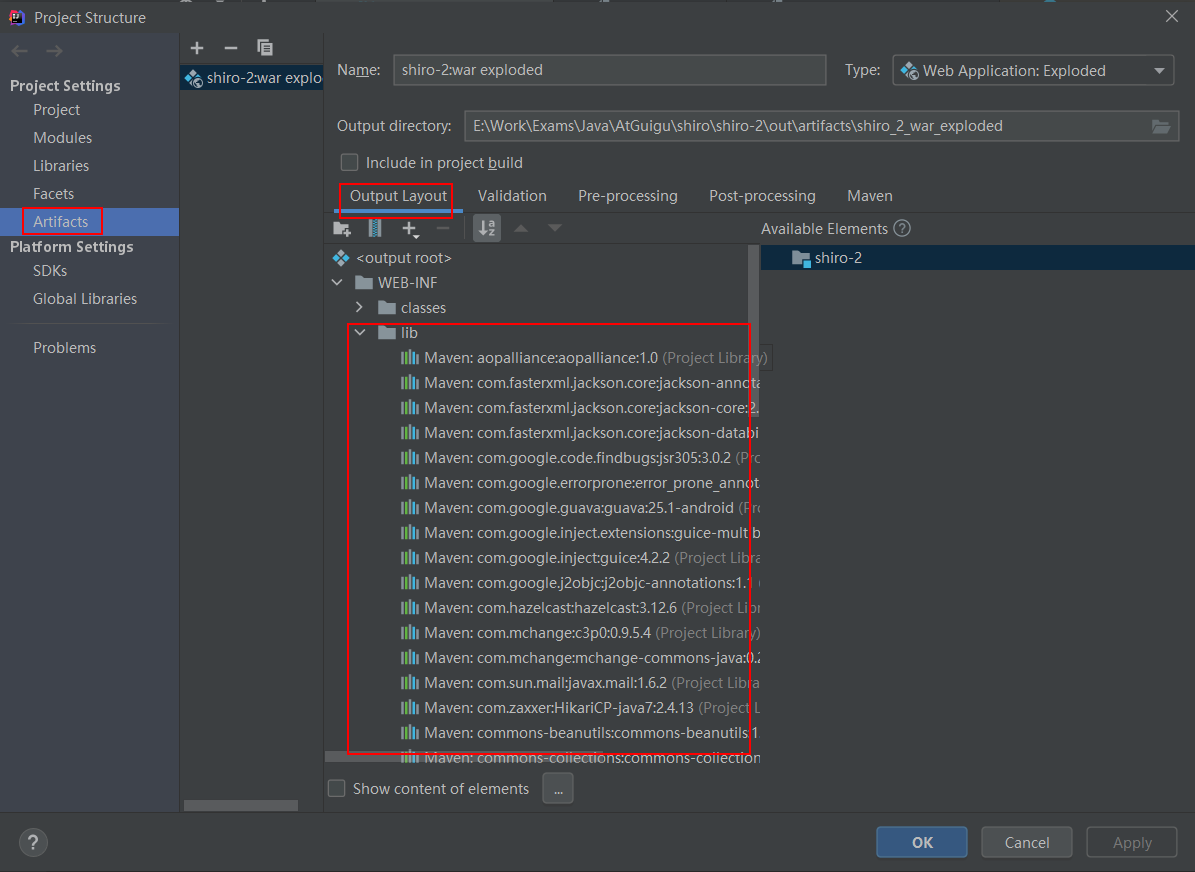Open Type dropdown Web Application: Exploded
The width and height of the screenshot is (1195, 872).
point(1033,71)
